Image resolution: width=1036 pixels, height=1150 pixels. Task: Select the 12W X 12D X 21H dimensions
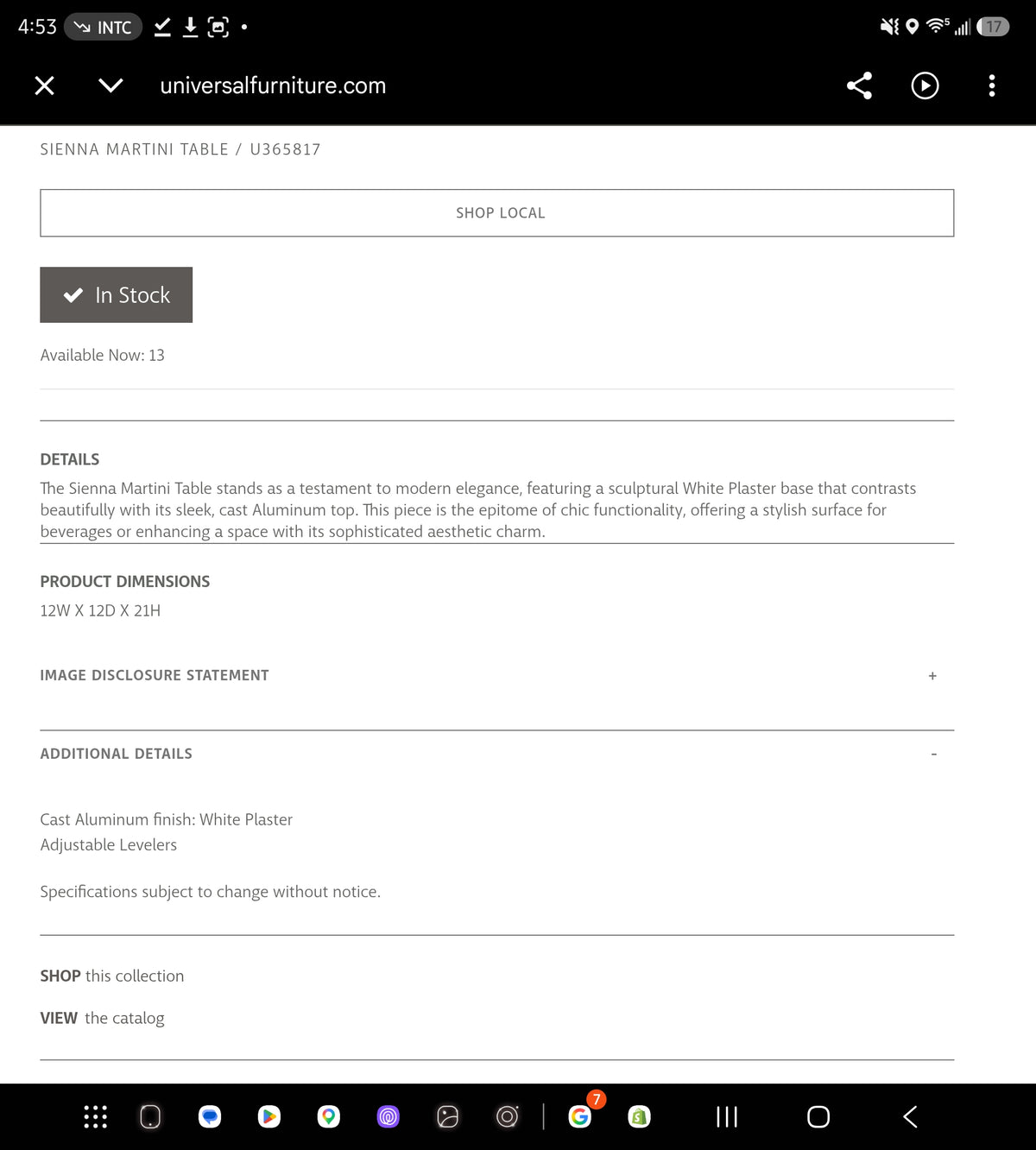pos(100,610)
